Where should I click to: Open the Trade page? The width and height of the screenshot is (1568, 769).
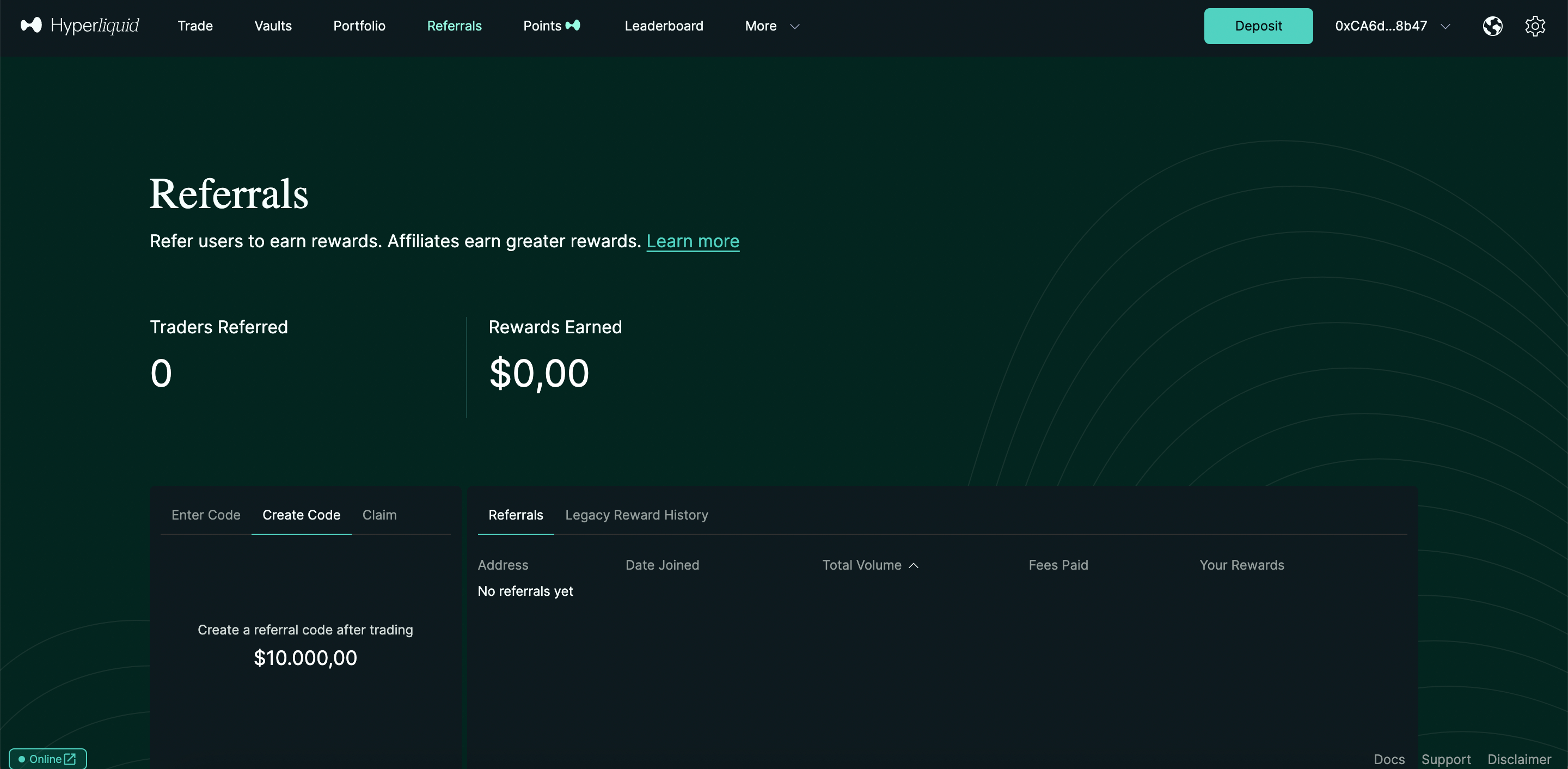(x=195, y=26)
